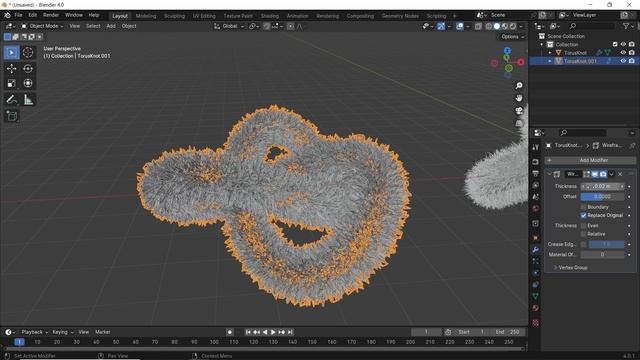640x360 pixels.
Task: Remove the Wireframe modifier with X
Action: click(620, 174)
